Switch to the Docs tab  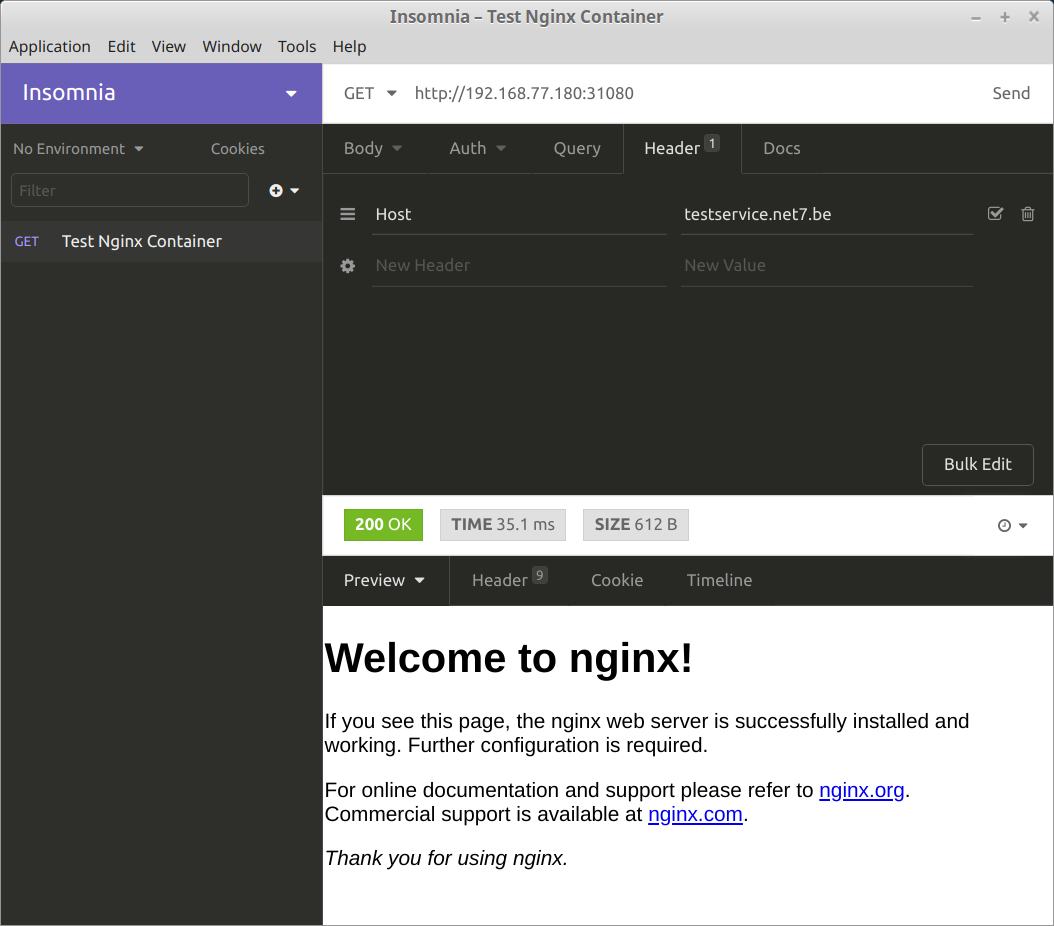click(x=782, y=149)
